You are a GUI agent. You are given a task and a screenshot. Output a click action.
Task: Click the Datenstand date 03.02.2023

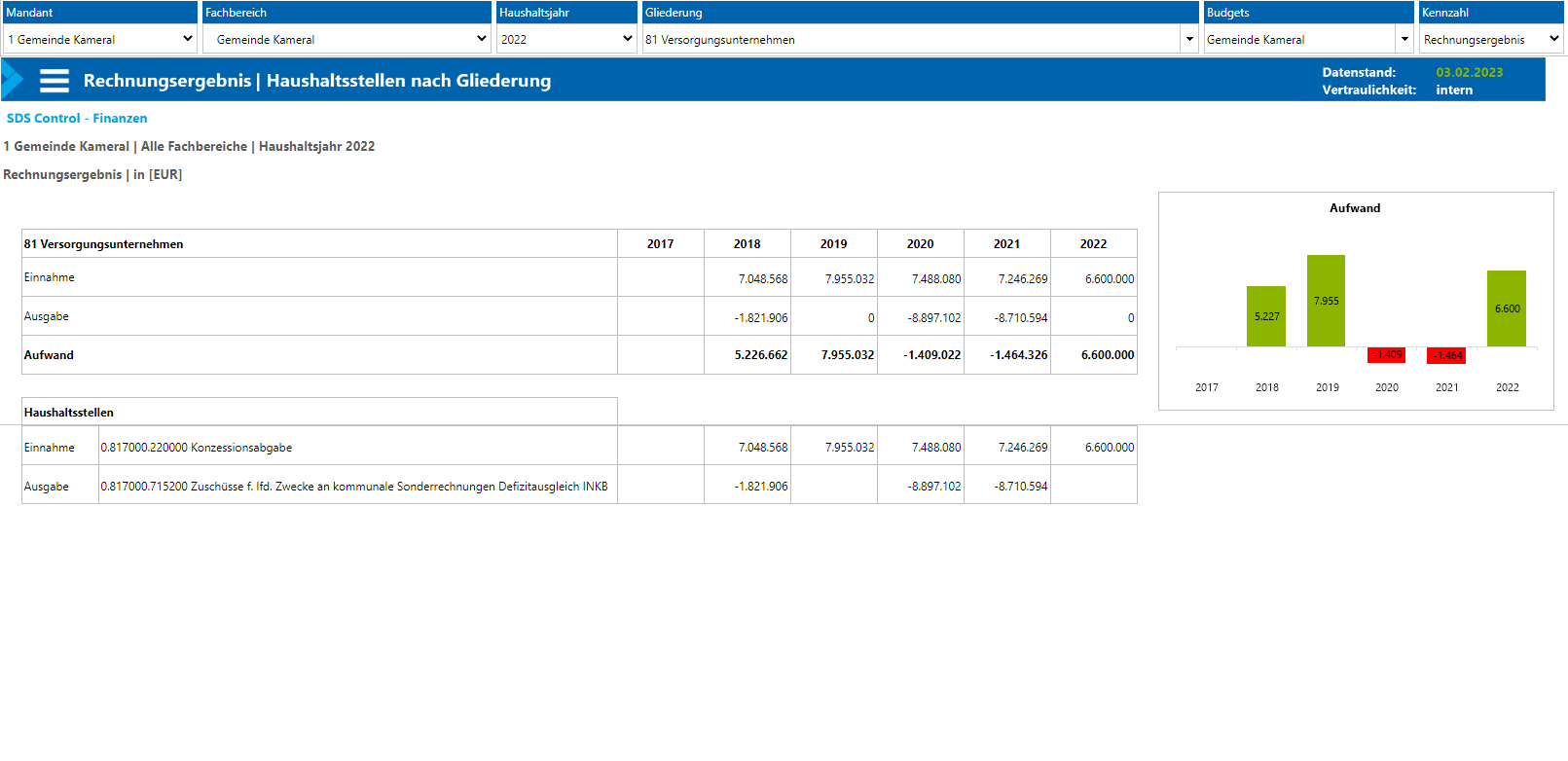1470,72
